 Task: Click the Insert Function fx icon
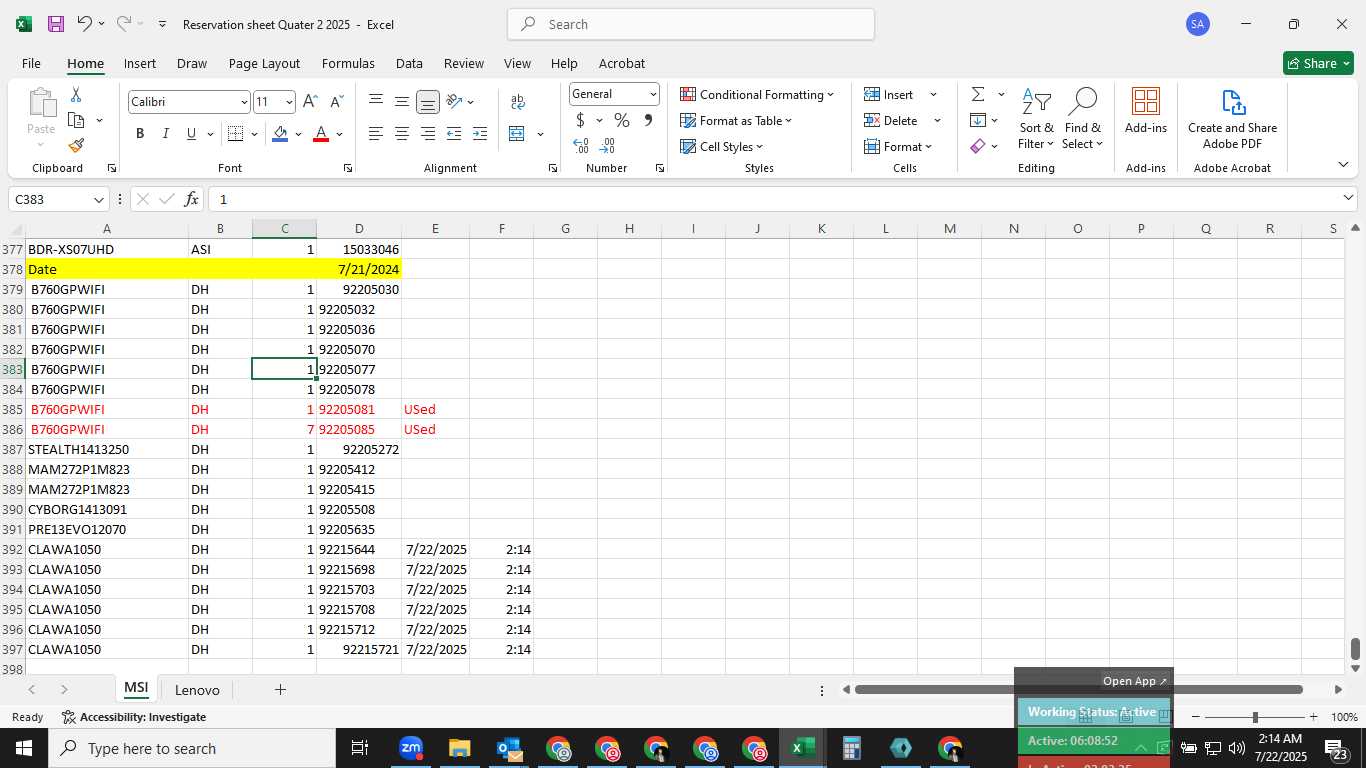[192, 199]
